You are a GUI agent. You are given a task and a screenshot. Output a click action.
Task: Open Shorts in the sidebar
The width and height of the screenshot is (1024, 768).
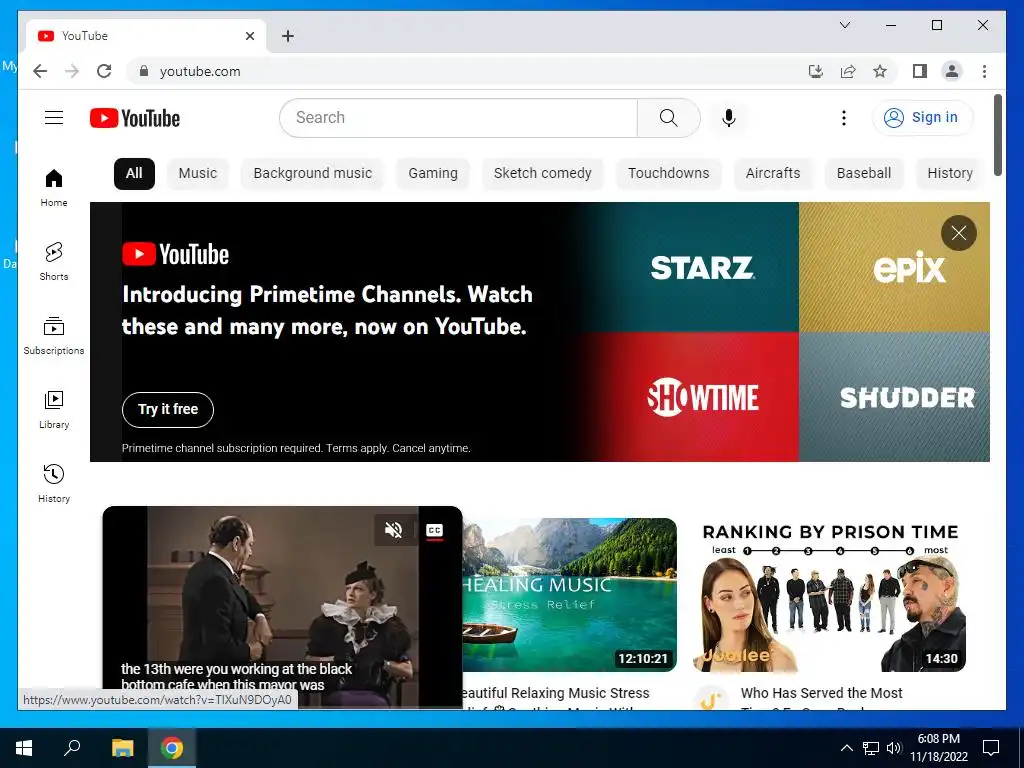coord(54,261)
